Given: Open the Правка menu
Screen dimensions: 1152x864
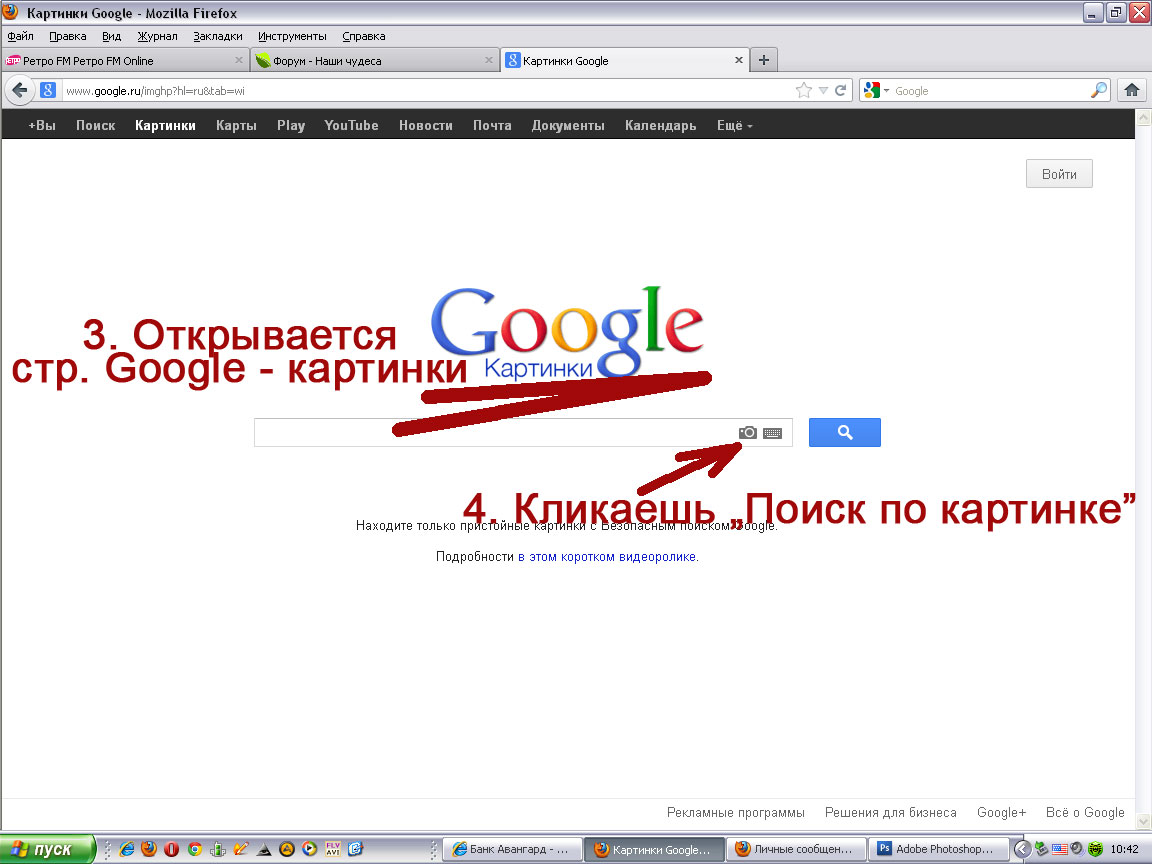Looking at the screenshot, I should click(x=68, y=36).
